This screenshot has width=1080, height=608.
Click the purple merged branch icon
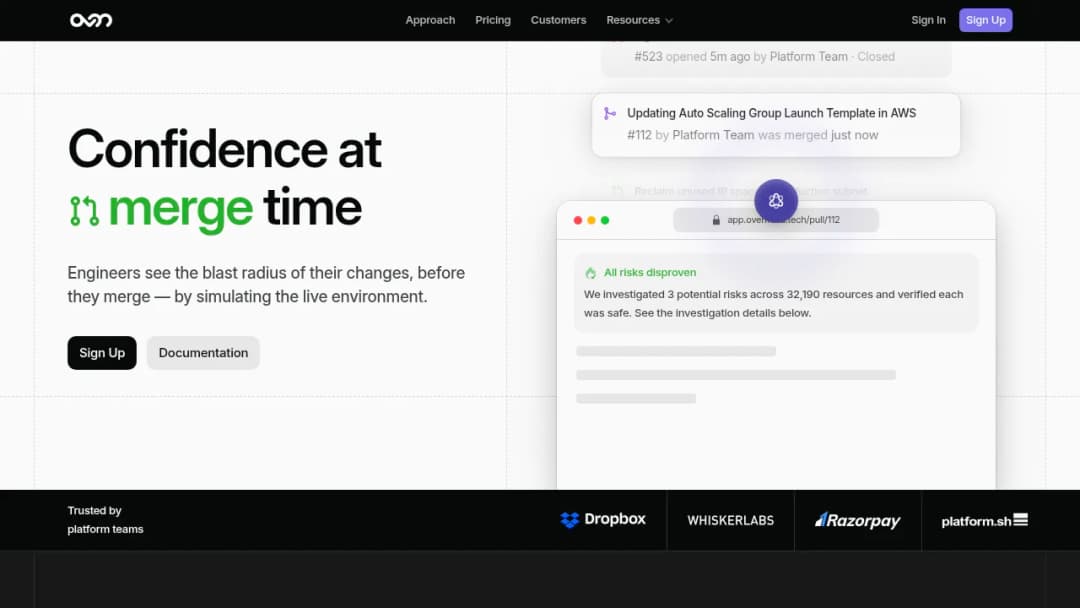click(x=610, y=114)
